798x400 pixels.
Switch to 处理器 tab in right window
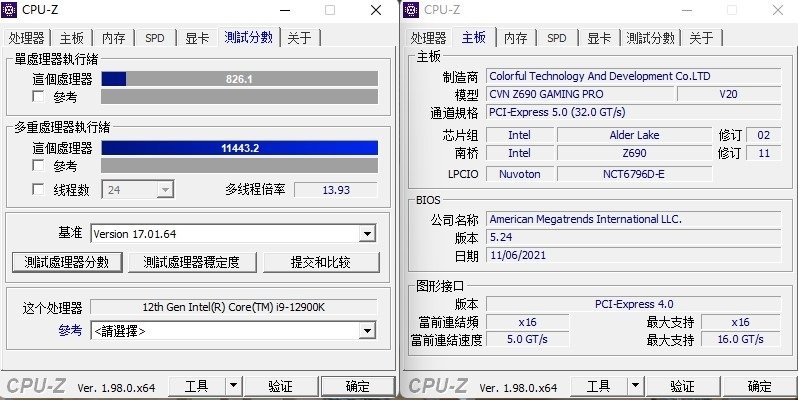[x=429, y=38]
